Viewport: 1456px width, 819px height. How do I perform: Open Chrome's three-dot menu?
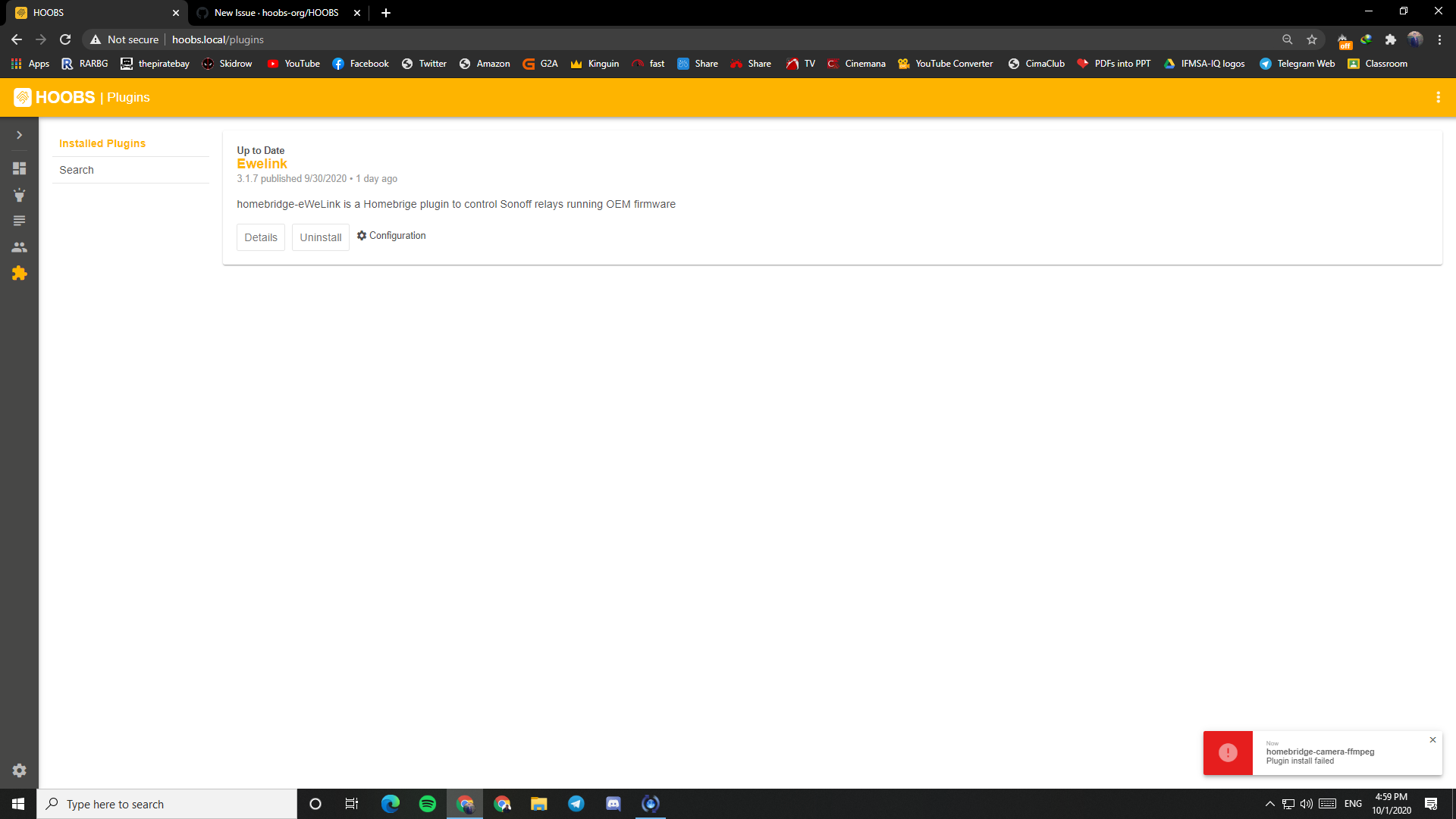click(x=1439, y=39)
